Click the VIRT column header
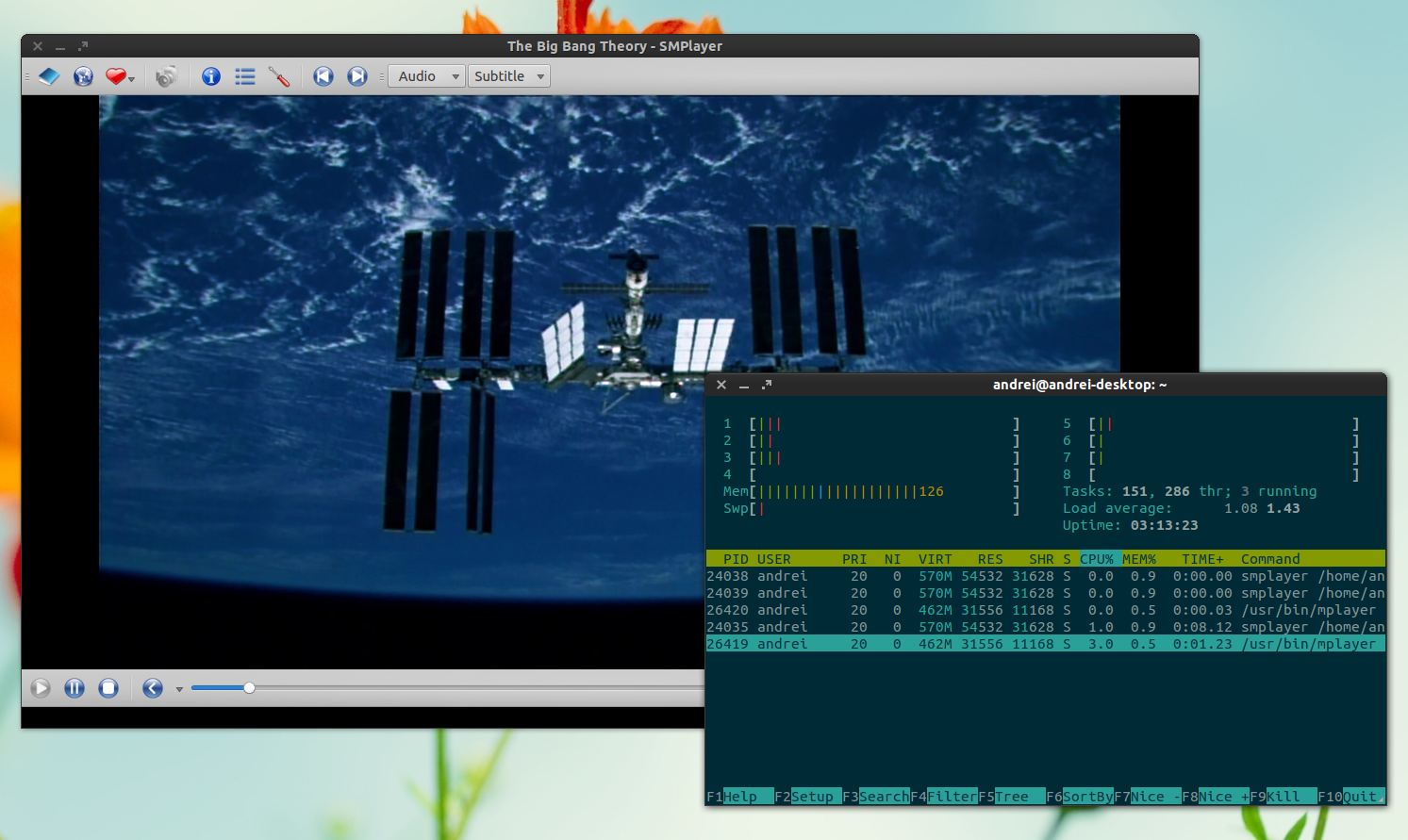 coord(936,559)
